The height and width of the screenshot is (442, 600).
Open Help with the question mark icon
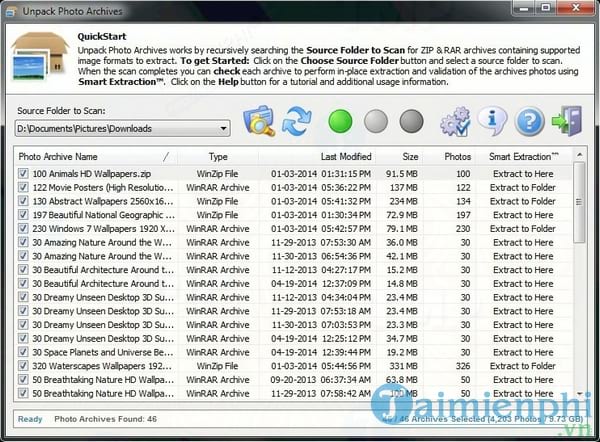pos(529,122)
